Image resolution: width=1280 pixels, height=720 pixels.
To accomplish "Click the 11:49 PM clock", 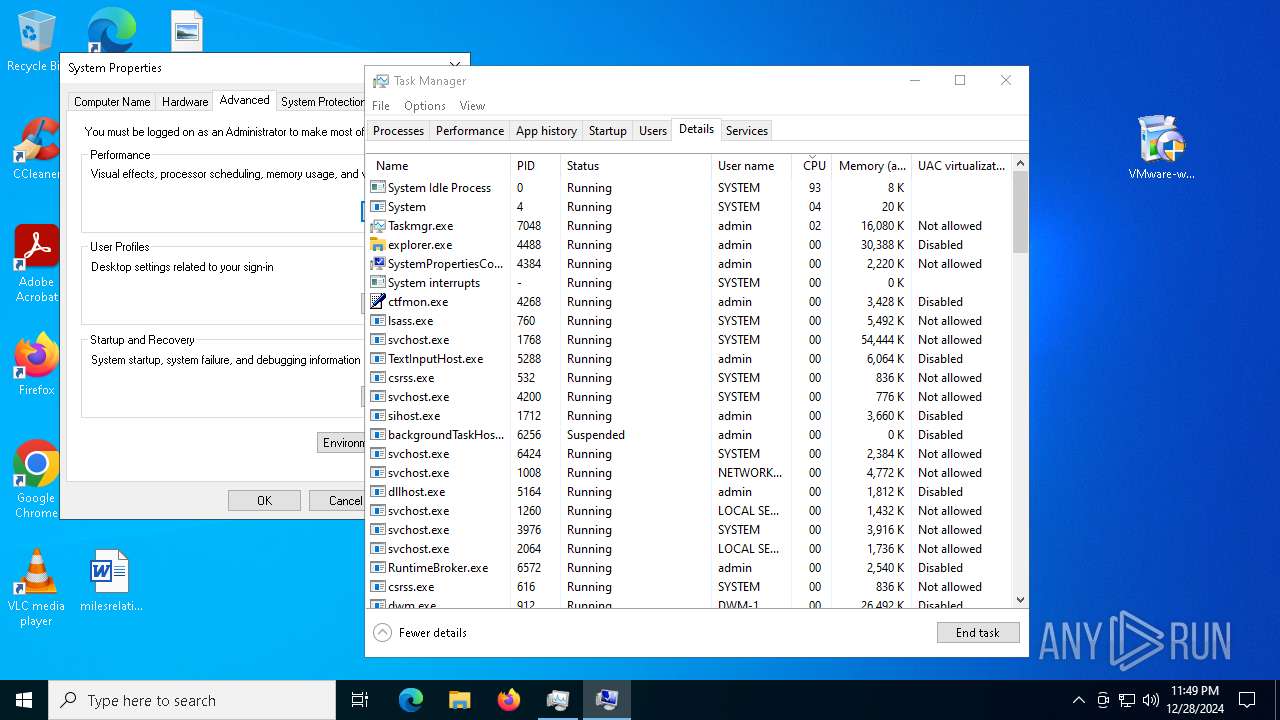I will pos(1195,700).
